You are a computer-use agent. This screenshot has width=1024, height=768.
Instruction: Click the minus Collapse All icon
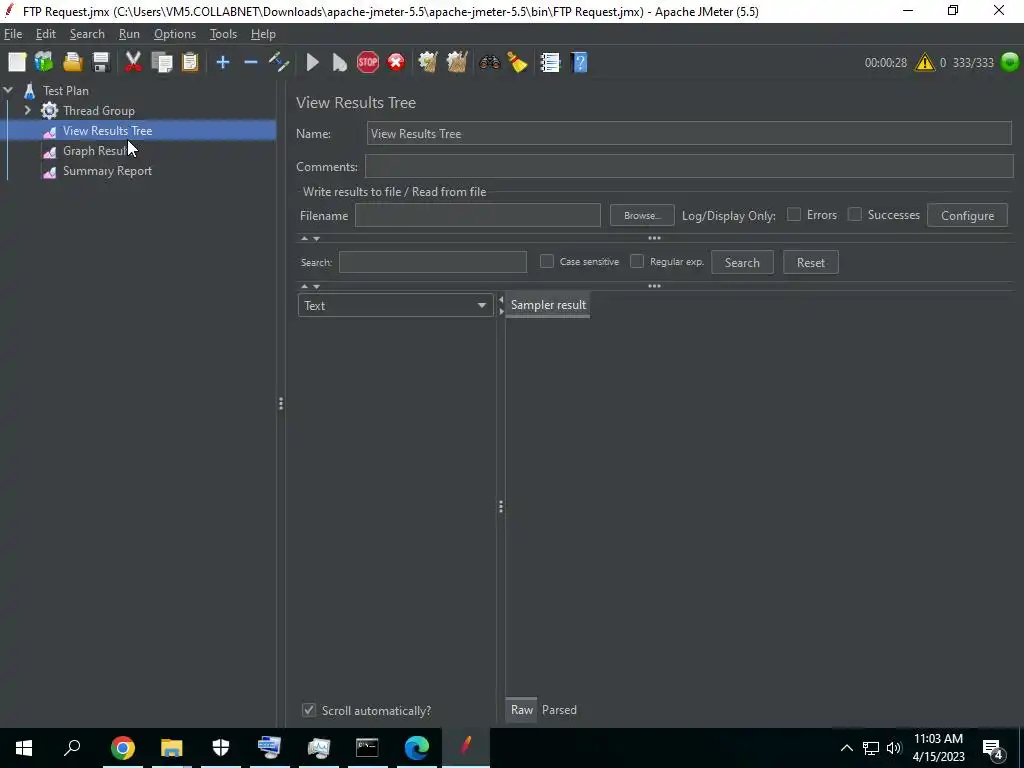tap(251, 62)
